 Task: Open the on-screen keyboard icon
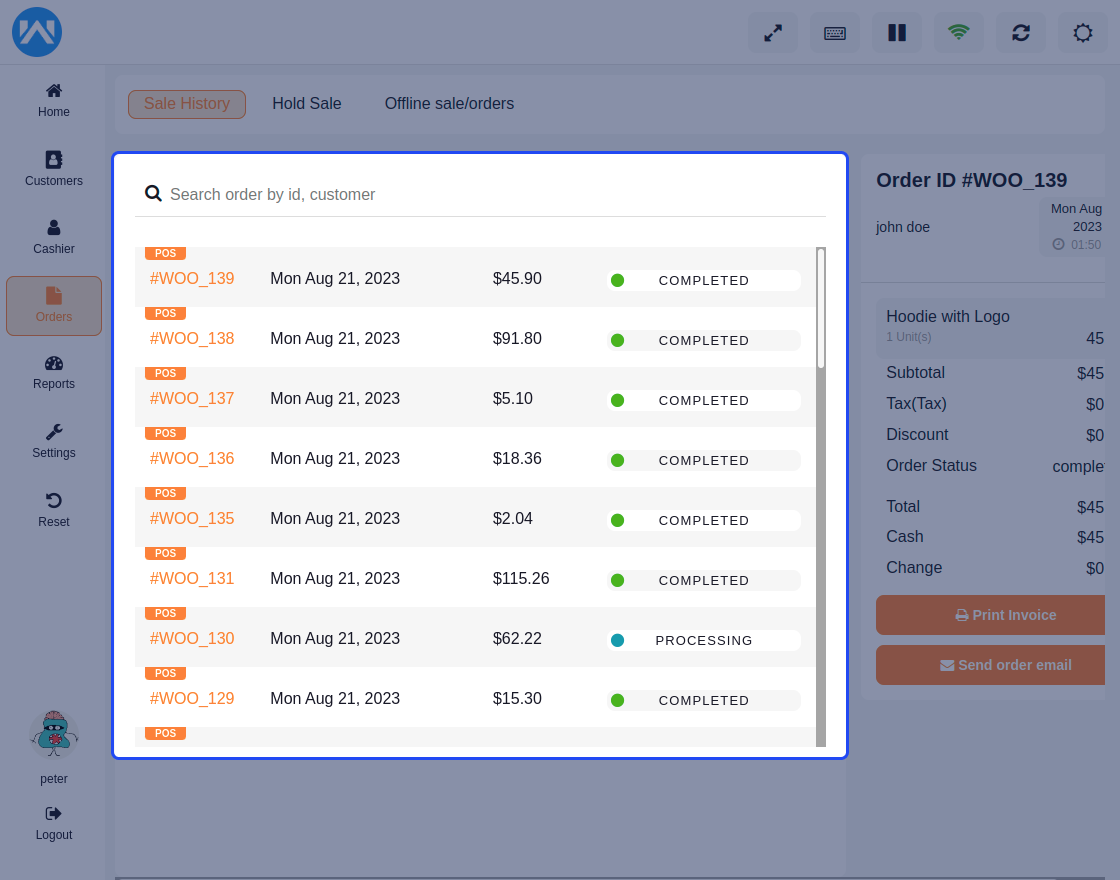tap(834, 32)
